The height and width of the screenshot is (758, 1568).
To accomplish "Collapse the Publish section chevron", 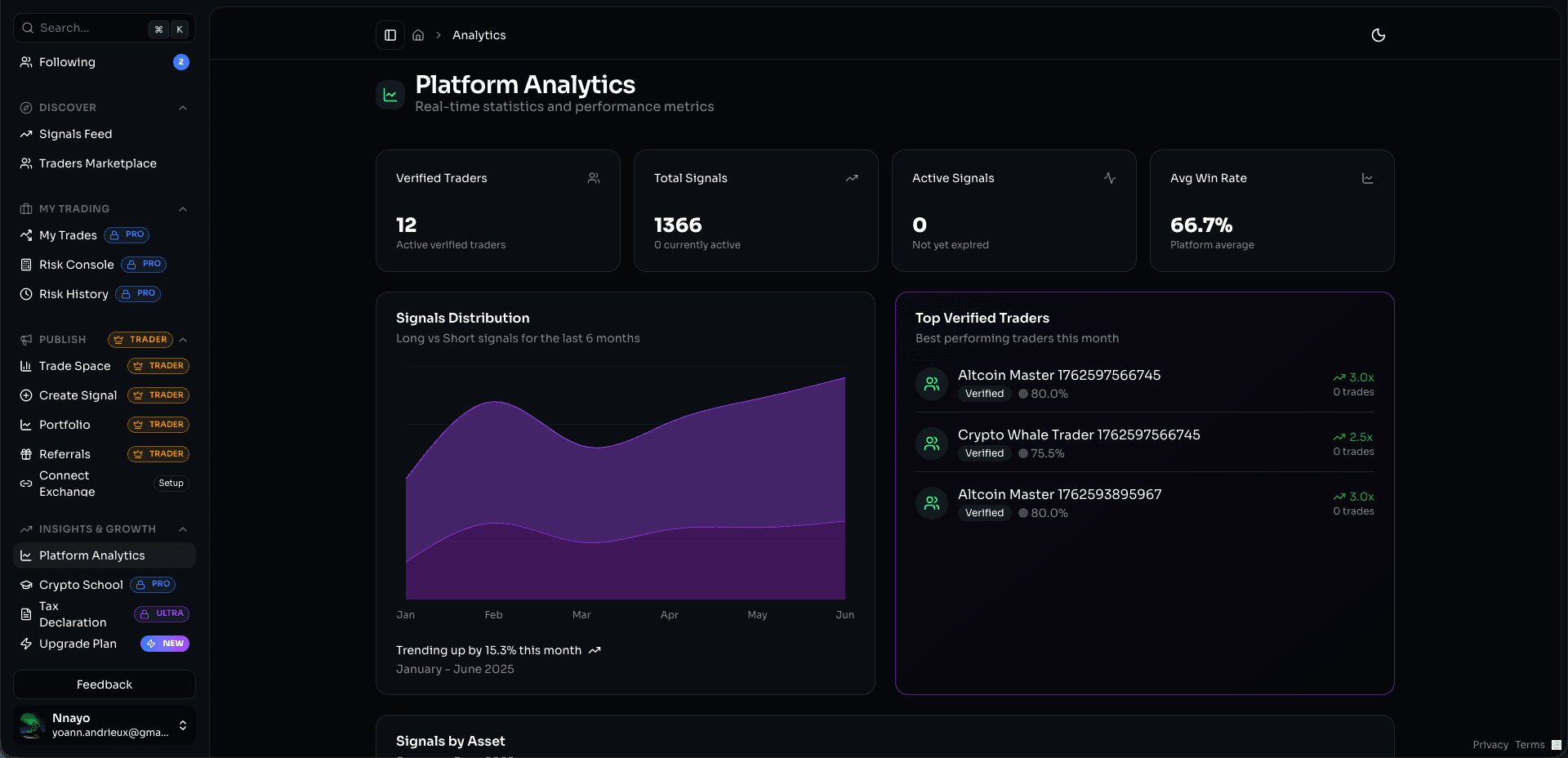I will point(183,340).
